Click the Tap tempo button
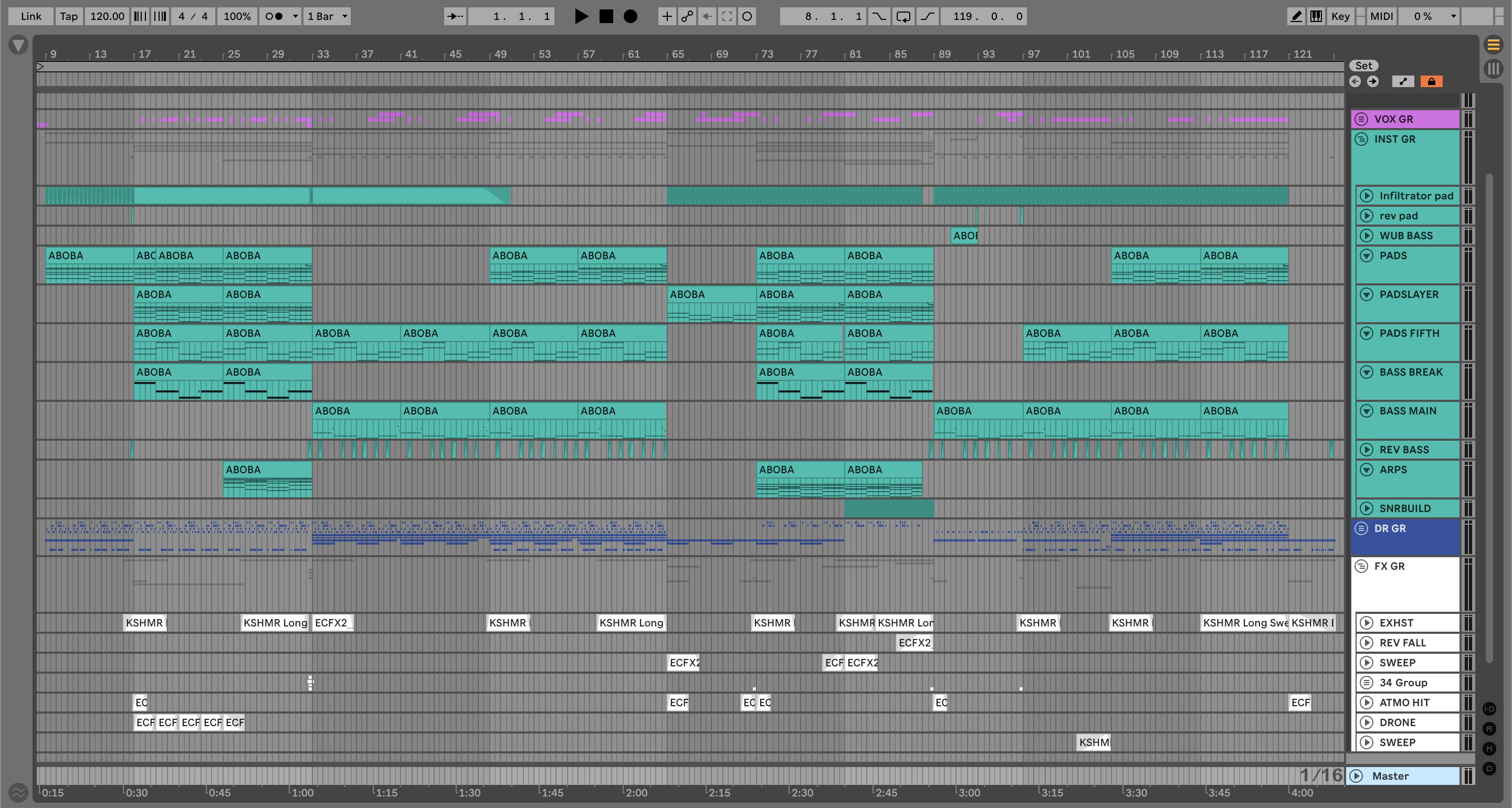1512x808 pixels. click(x=69, y=16)
